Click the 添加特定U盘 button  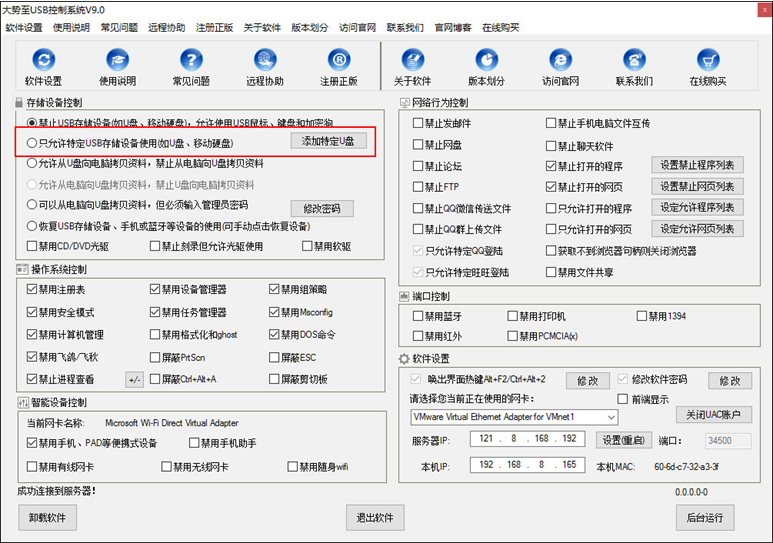tap(328, 142)
